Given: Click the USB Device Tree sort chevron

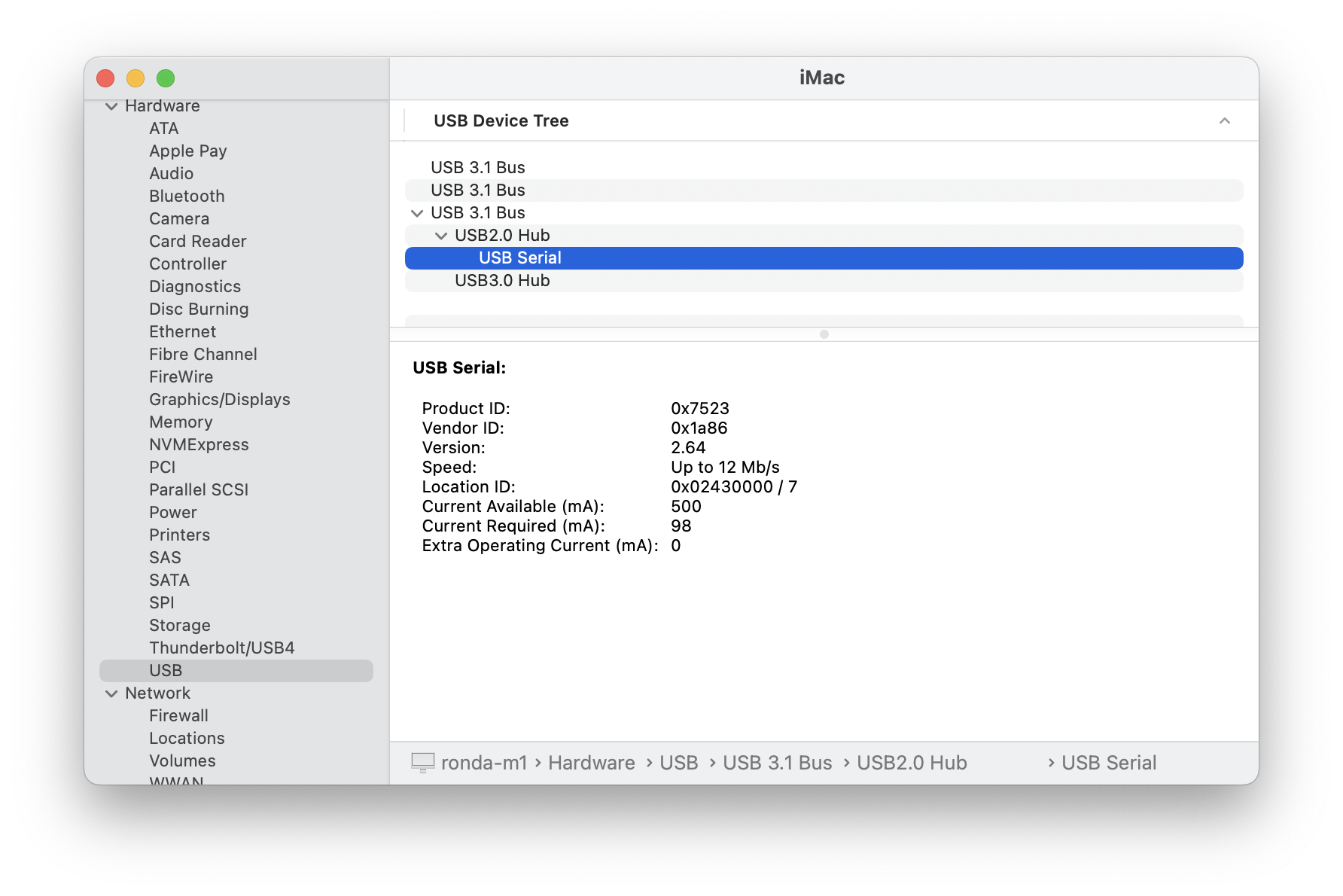Looking at the screenshot, I should pyautogui.click(x=1224, y=121).
